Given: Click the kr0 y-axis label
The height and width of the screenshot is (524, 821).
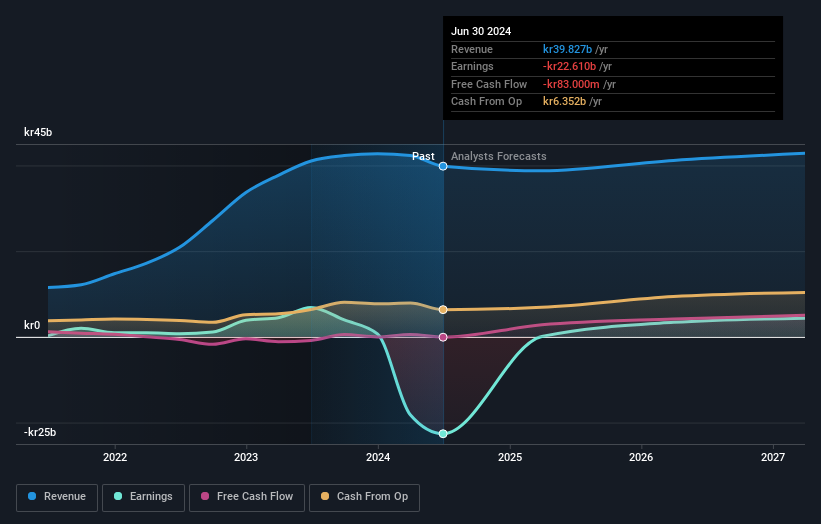Looking at the screenshot, I should (x=32, y=325).
